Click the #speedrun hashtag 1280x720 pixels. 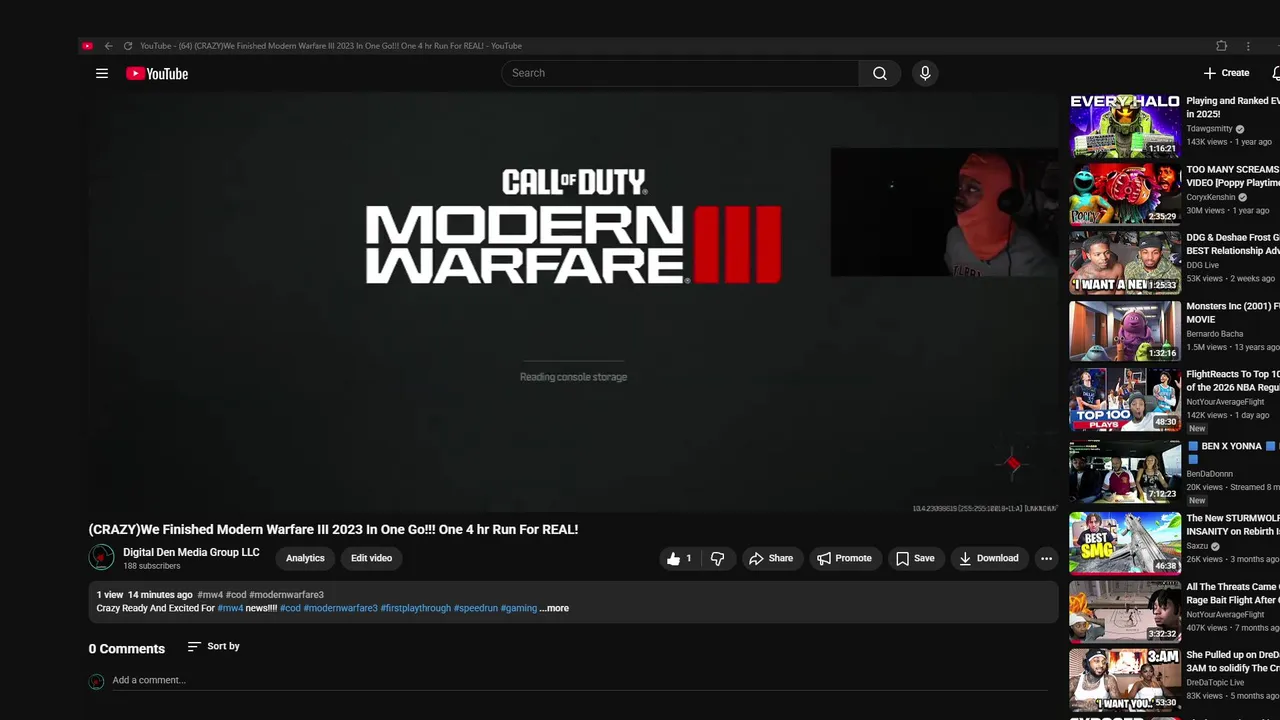tap(475, 608)
